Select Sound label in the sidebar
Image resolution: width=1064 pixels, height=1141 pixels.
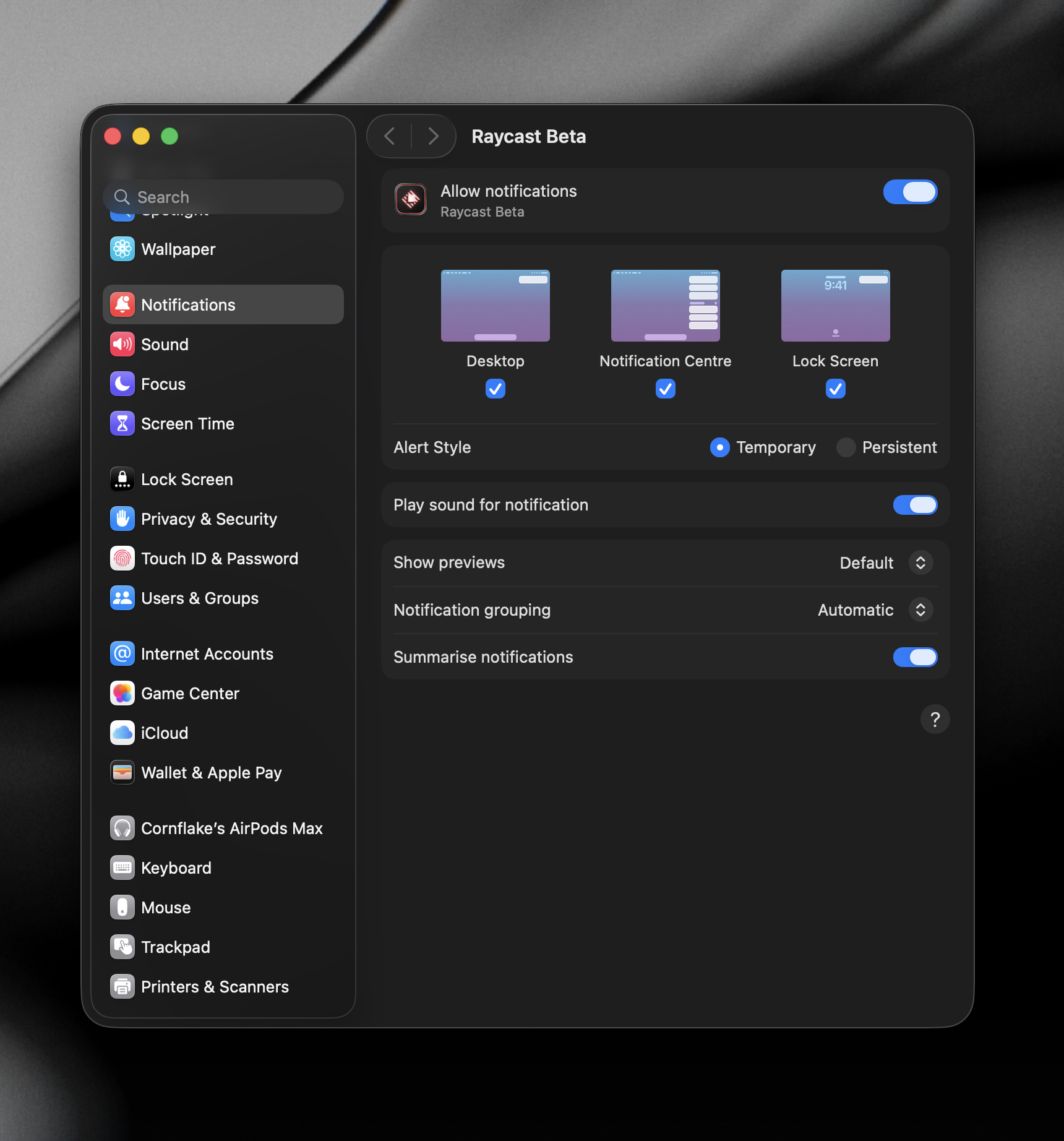point(165,345)
